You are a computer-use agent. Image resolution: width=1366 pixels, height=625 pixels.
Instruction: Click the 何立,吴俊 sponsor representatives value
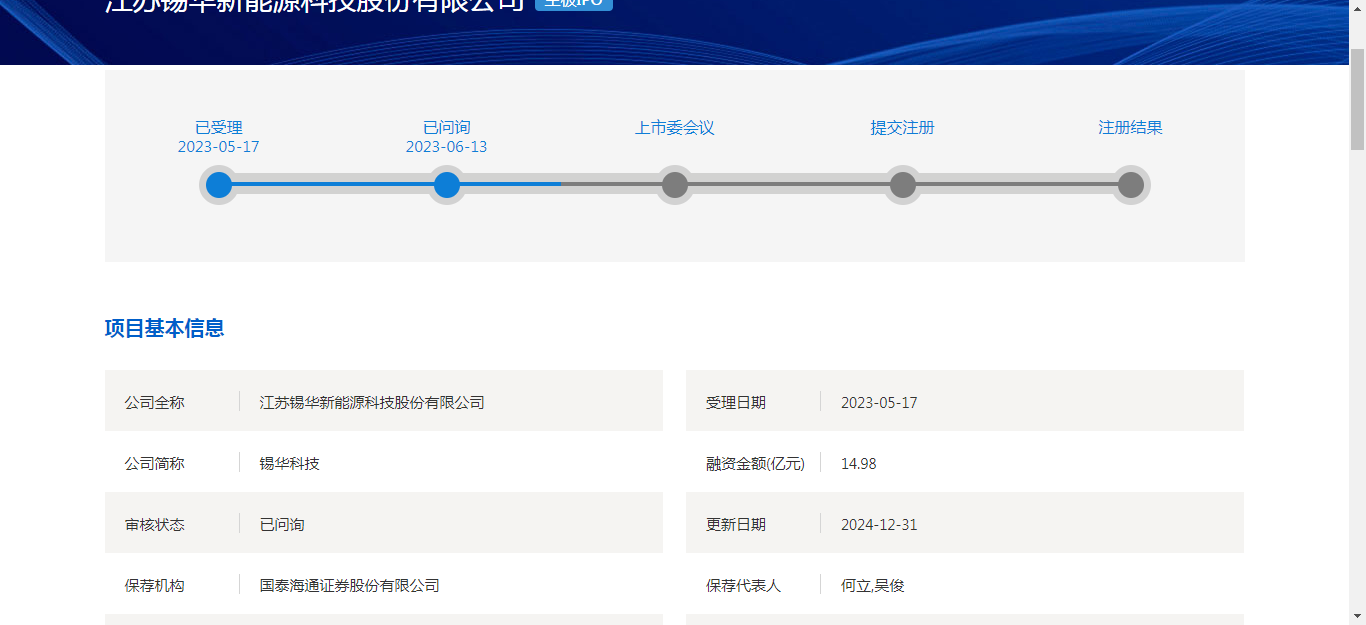coord(873,586)
